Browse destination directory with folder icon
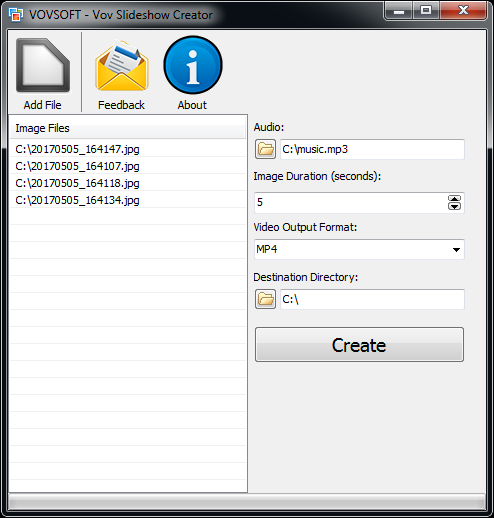Screen dimensions: 494x518 click(x=265, y=299)
